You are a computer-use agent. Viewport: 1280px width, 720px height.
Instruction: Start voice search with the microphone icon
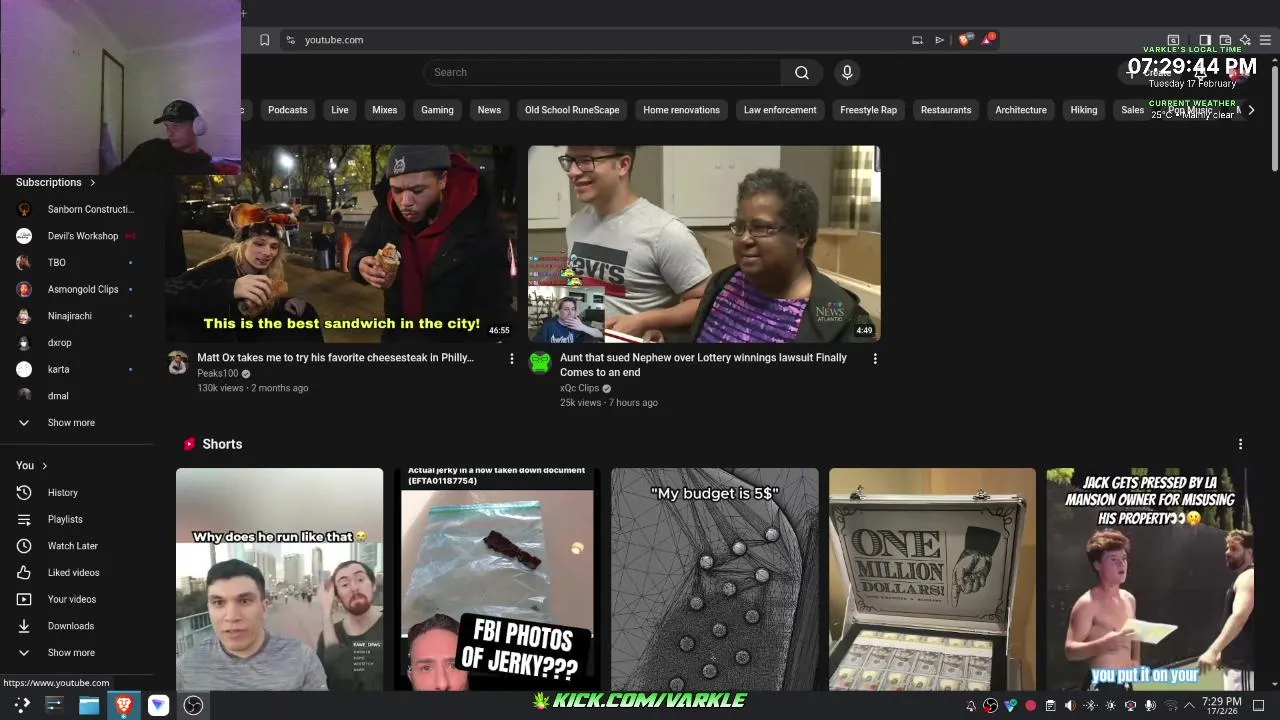click(x=847, y=72)
